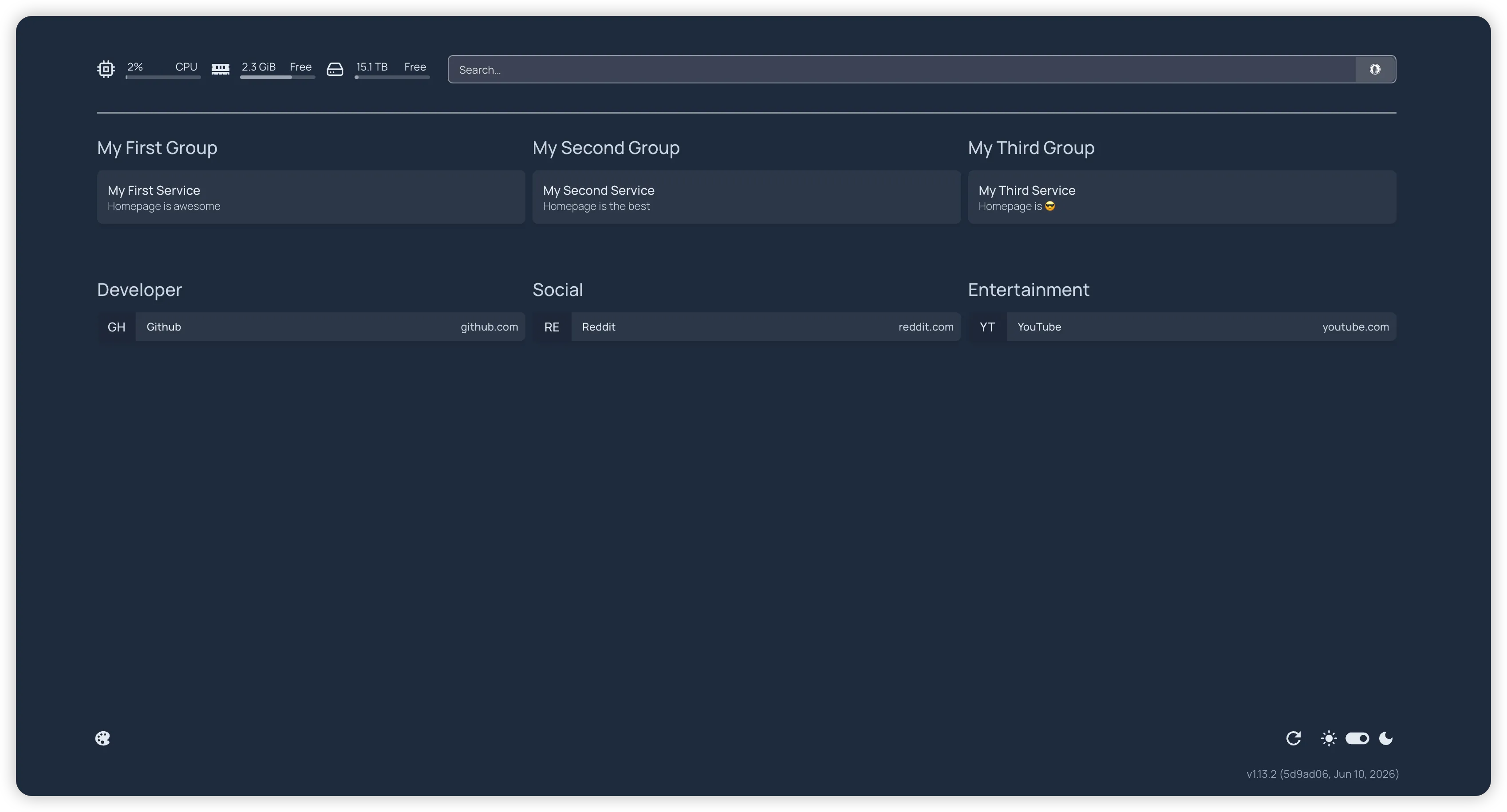This screenshot has height=812, width=1507.
Task: Open the Github bookmark
Action: point(311,327)
